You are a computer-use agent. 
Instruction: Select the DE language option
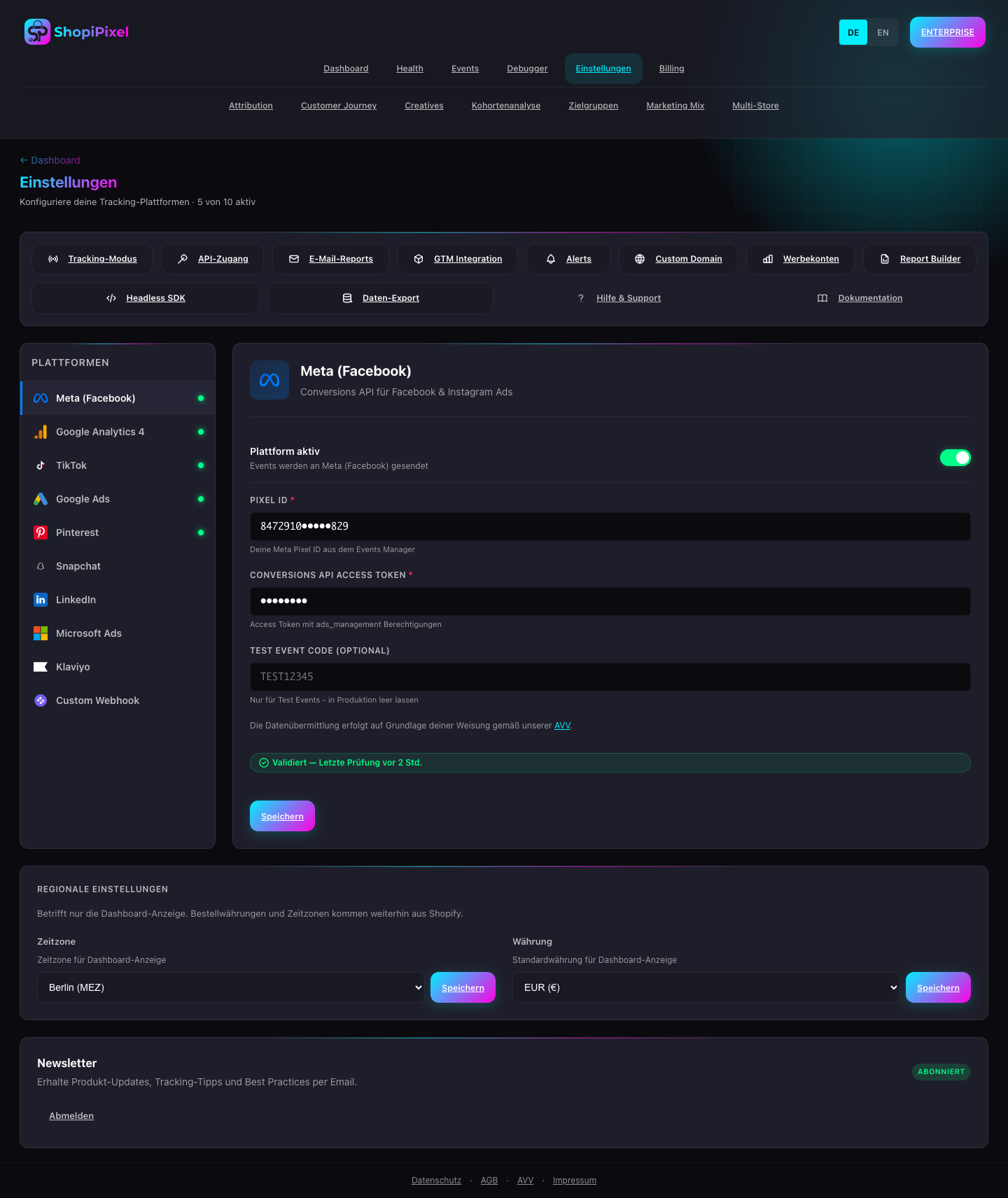click(853, 32)
